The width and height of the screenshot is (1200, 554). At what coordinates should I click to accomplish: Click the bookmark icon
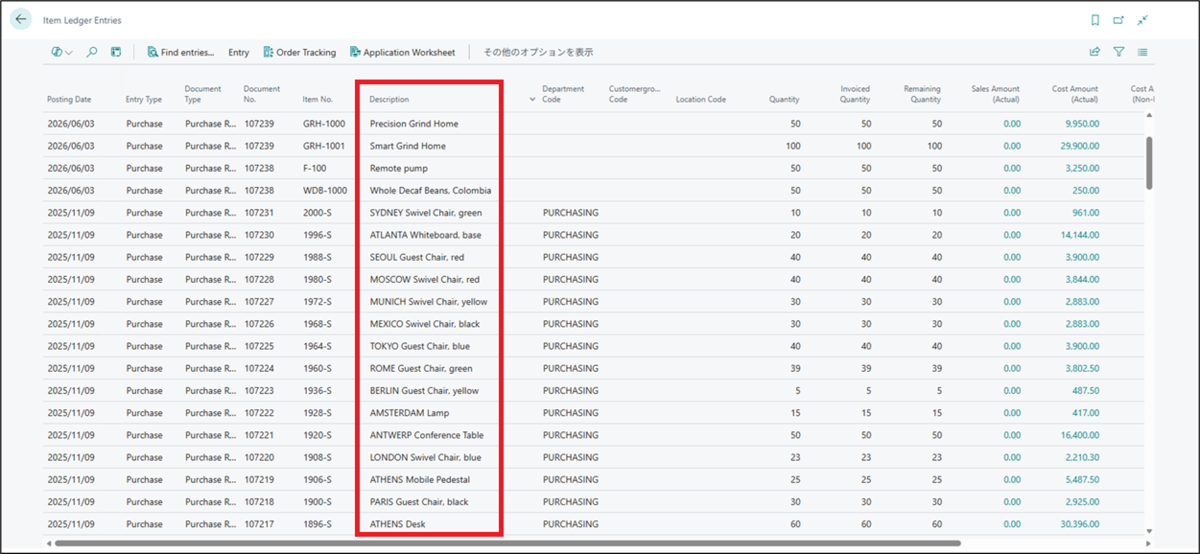[1095, 20]
